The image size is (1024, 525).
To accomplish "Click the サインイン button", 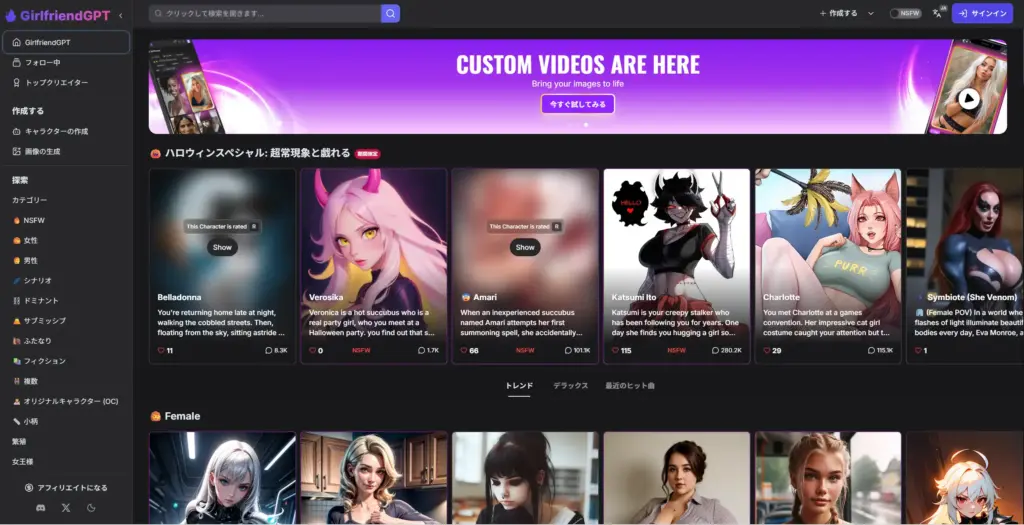I will [x=981, y=13].
